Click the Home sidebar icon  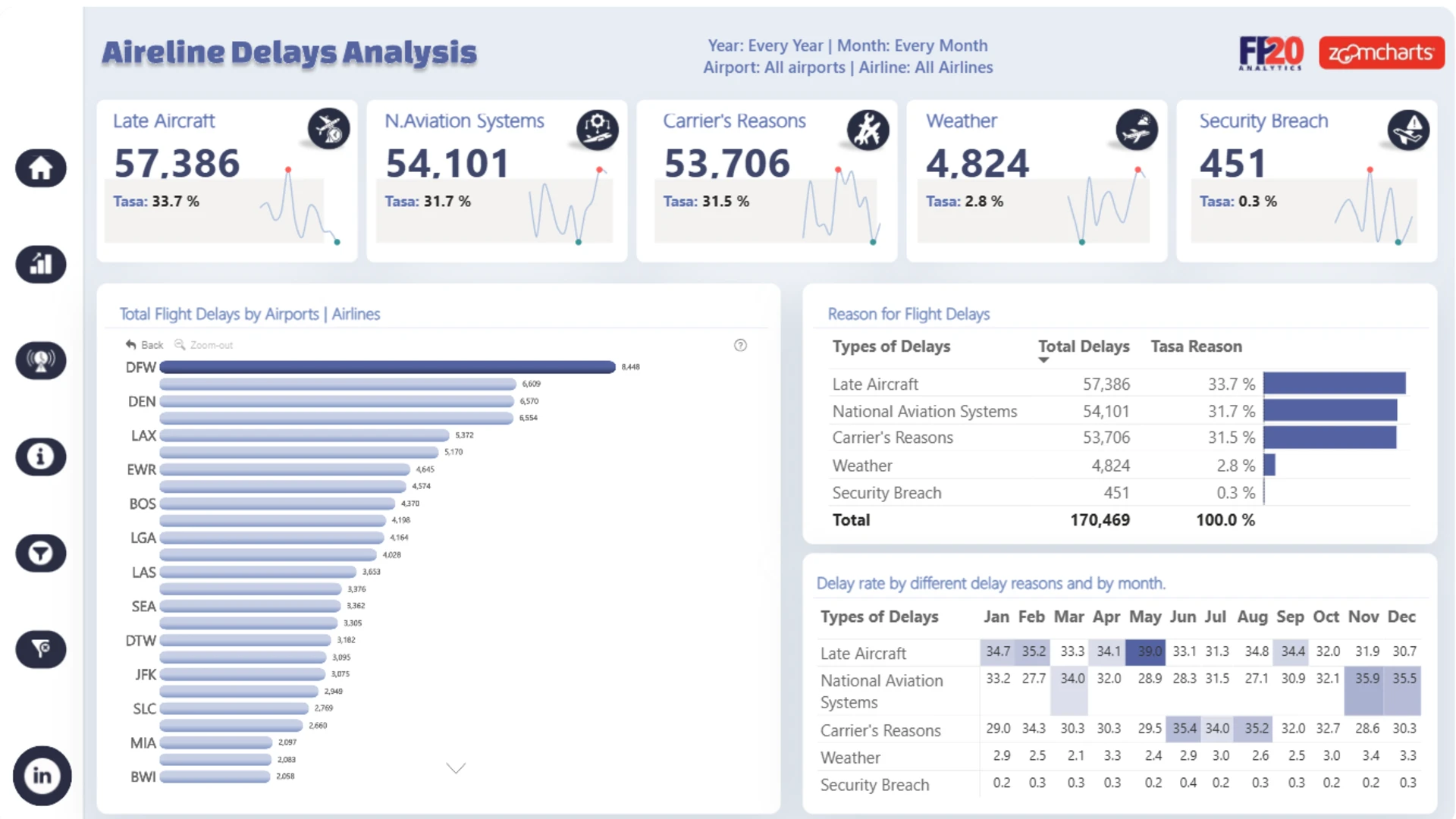41,168
